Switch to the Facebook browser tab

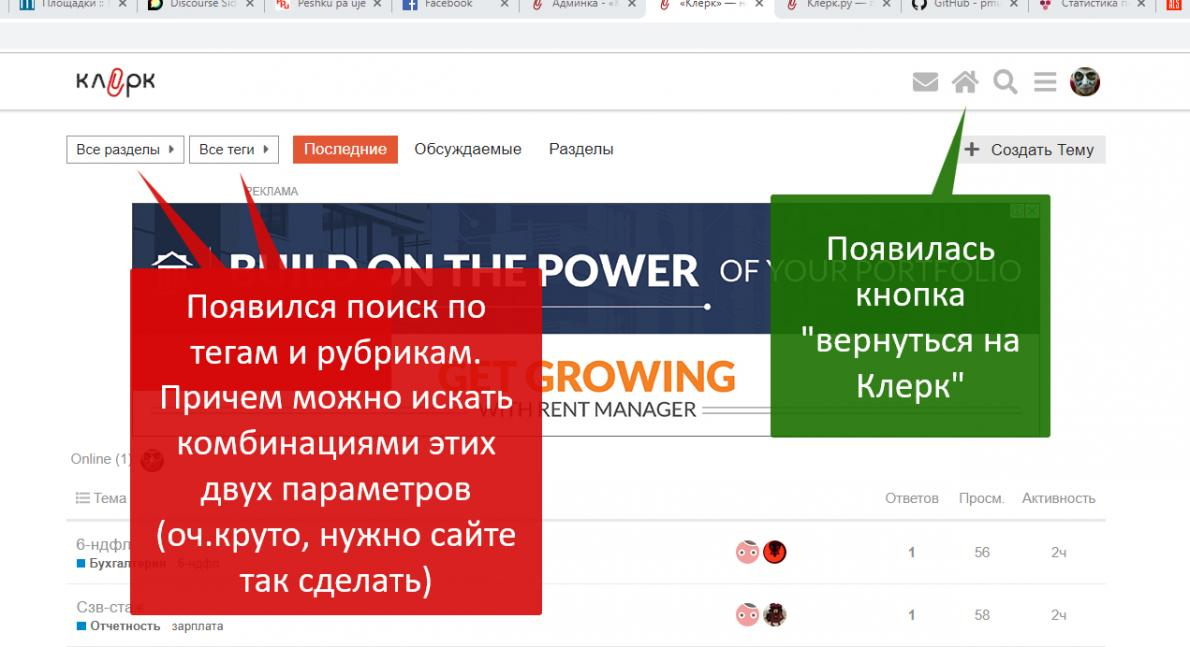coord(448,5)
